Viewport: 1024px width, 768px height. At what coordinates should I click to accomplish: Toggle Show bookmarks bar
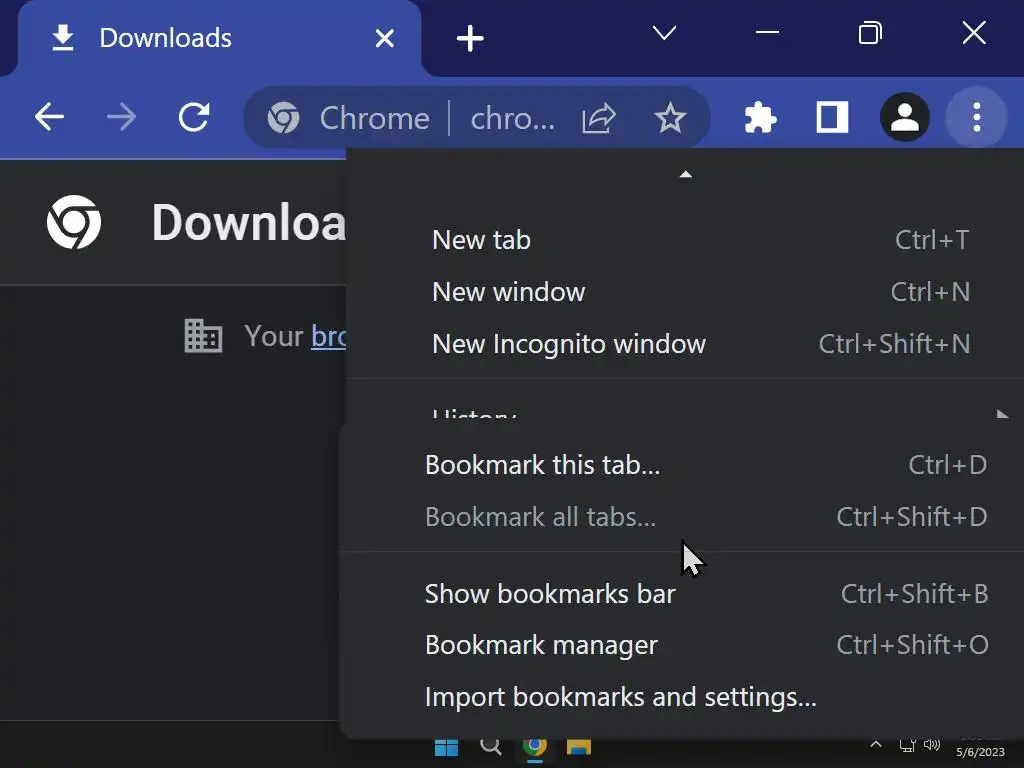(x=681, y=594)
